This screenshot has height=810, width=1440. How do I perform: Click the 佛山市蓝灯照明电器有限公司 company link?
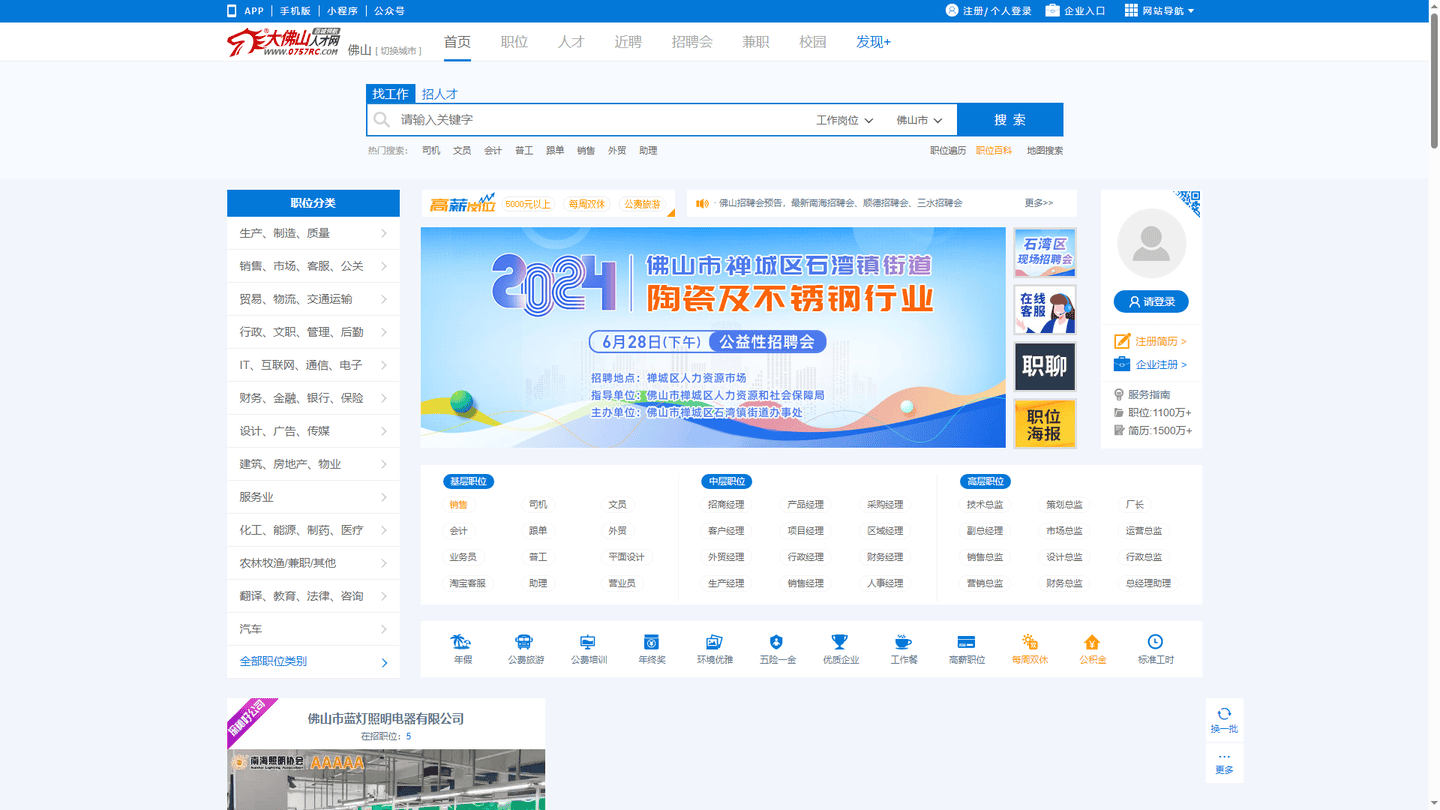(x=386, y=719)
